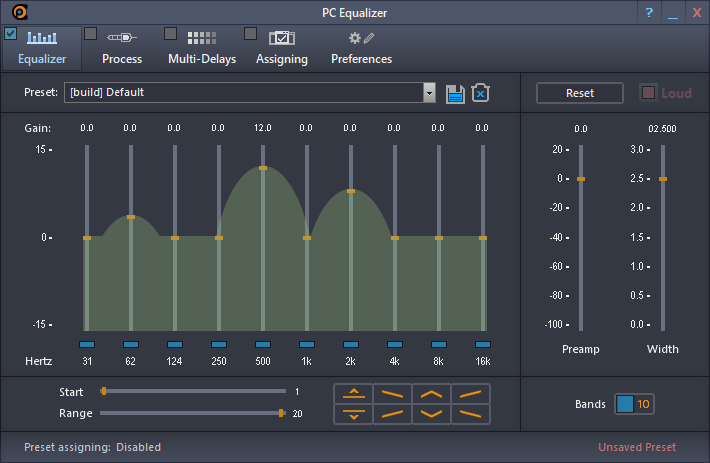Click the Preamp slider handle
Screen dimensions: 710x463
point(581,179)
